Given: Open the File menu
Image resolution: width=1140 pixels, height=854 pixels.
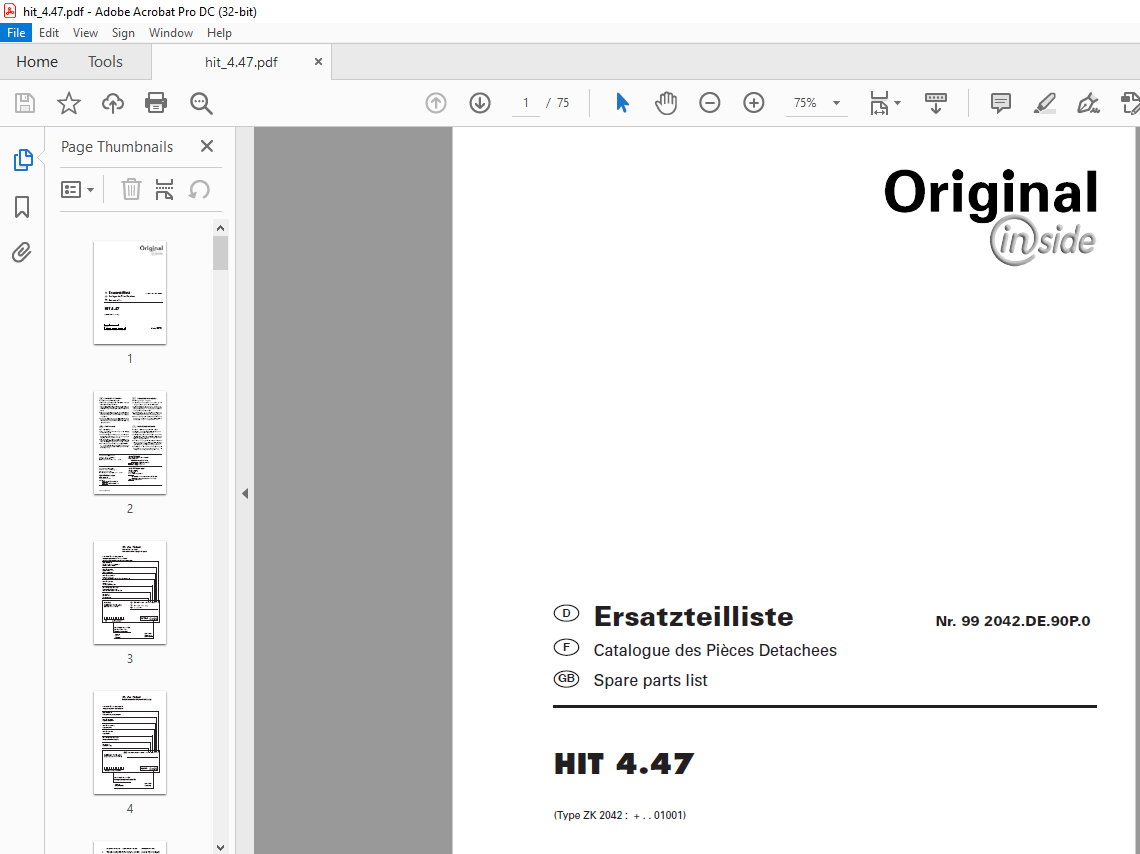Looking at the screenshot, I should 16,33.
